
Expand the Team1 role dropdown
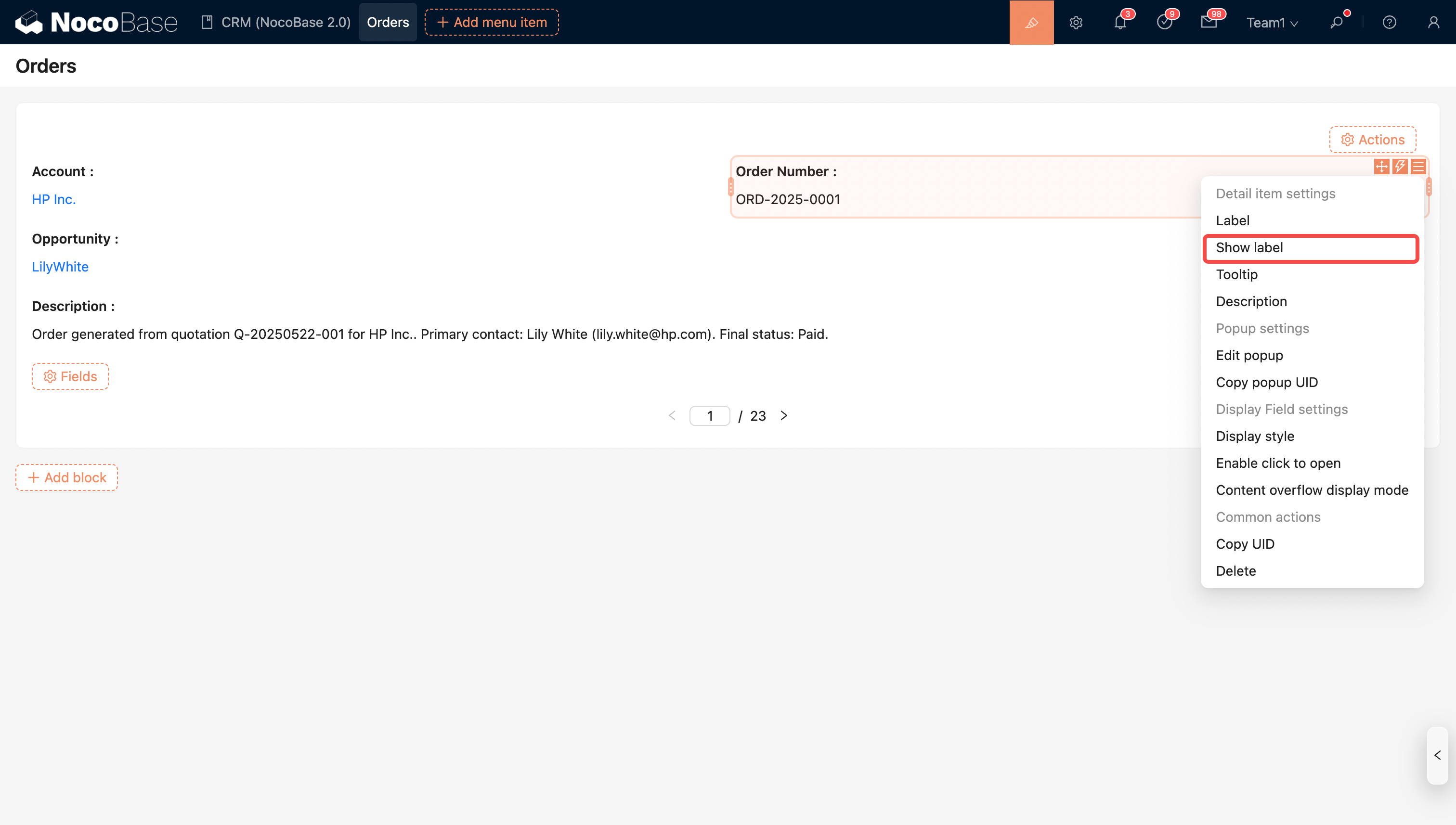(1272, 23)
